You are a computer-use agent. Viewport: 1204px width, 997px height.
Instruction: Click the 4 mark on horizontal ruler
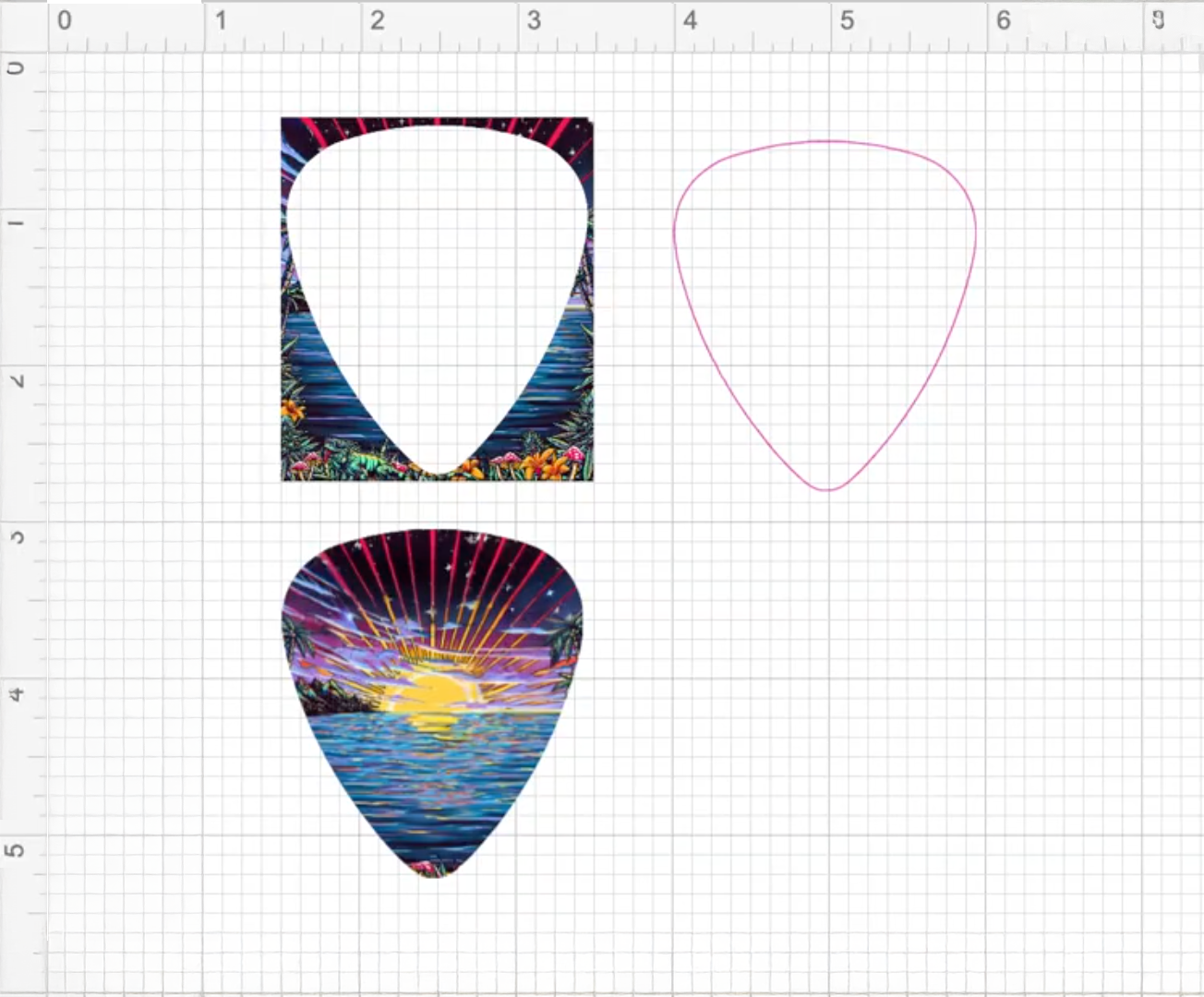(x=690, y=21)
